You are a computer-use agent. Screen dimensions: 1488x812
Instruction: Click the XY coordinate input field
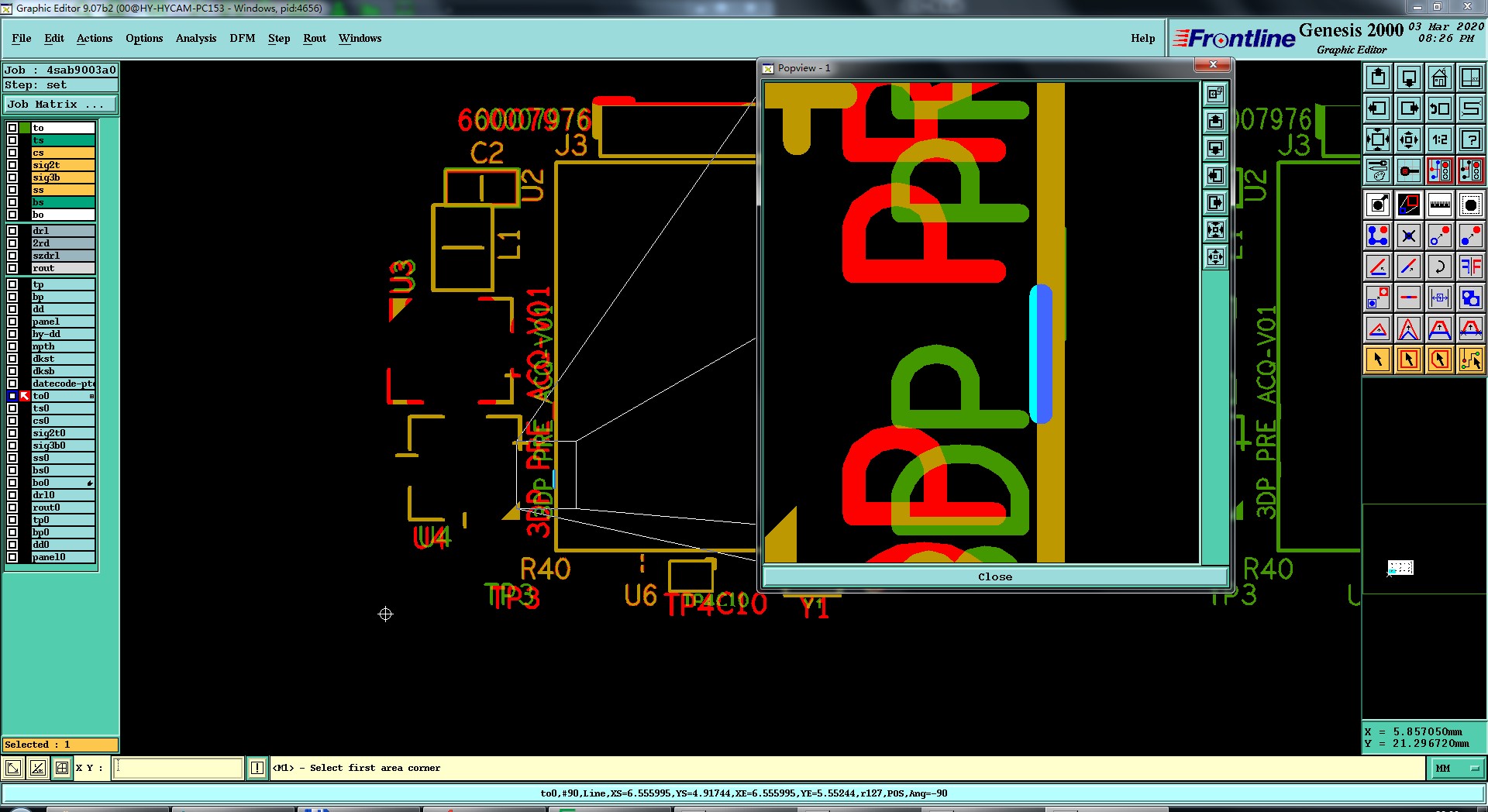[x=179, y=768]
